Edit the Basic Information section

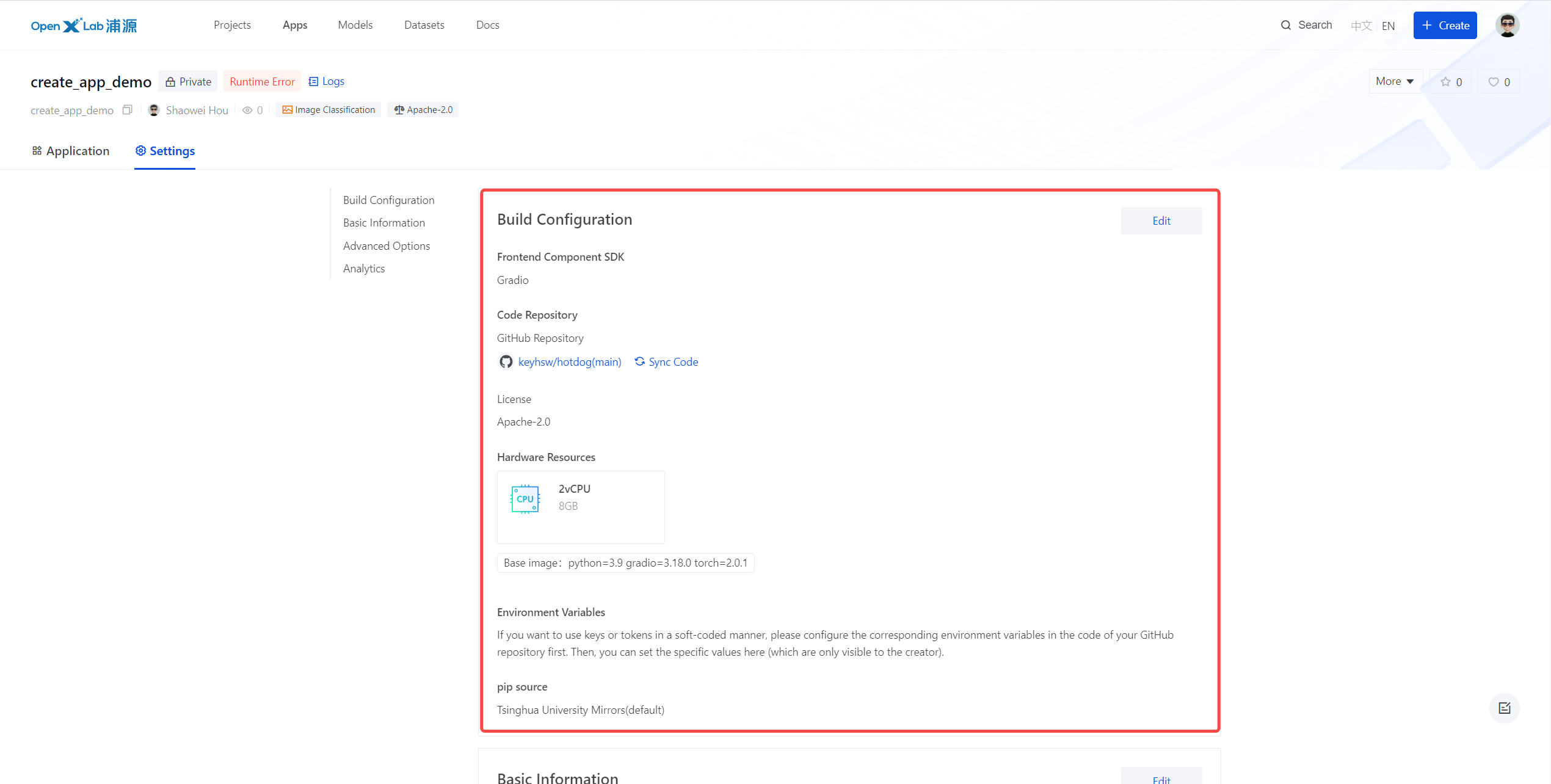point(1161,775)
